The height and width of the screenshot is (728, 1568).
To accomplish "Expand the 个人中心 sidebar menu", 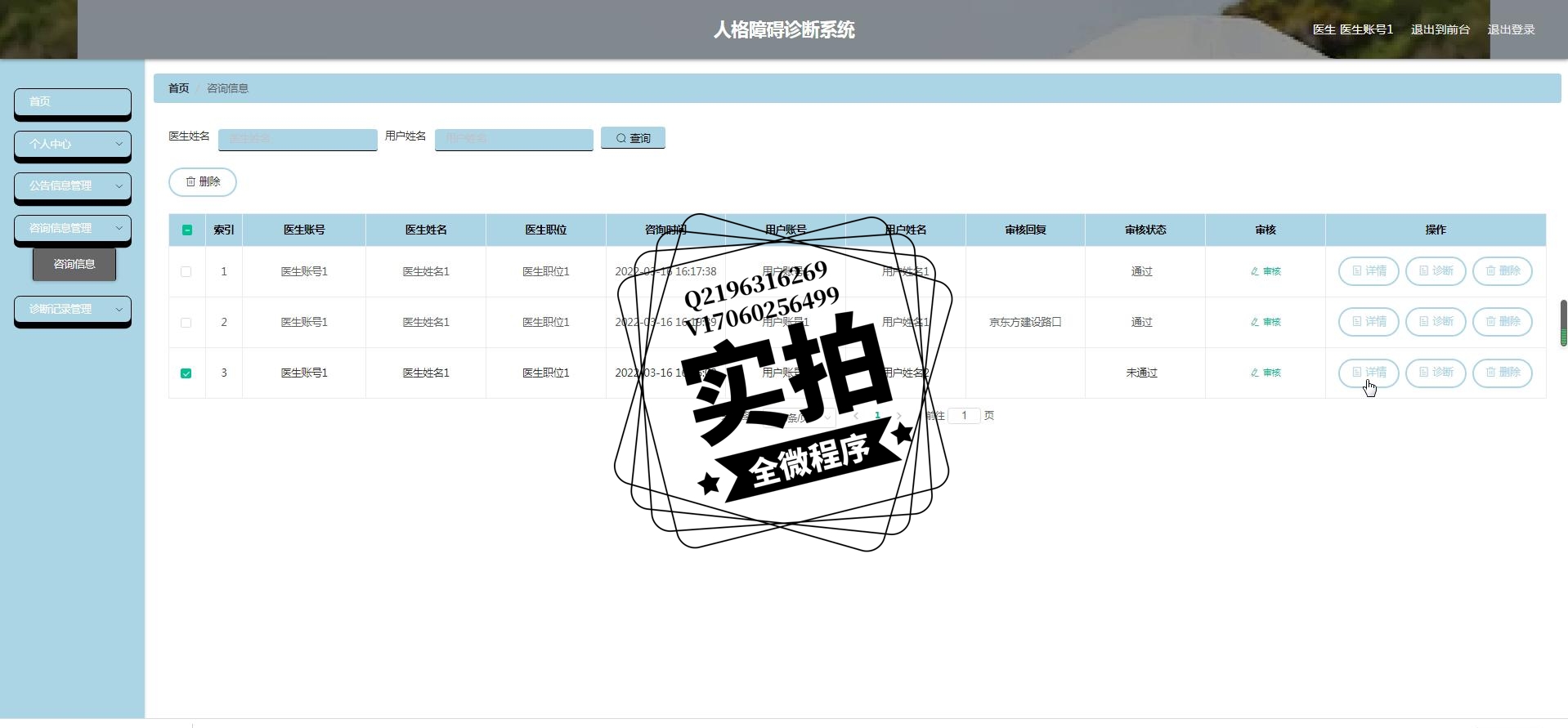I will click(72, 144).
